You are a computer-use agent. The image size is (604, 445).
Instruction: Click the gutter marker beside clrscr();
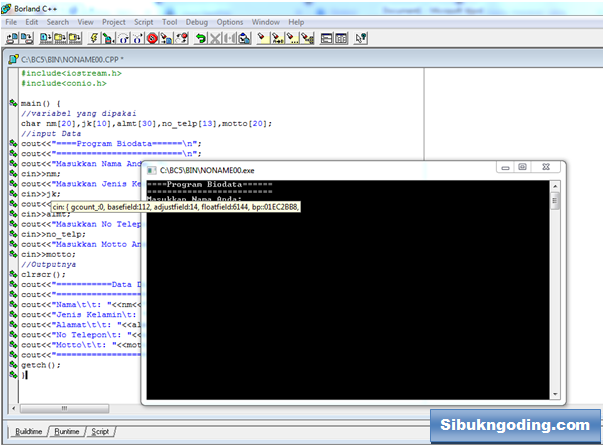(13, 274)
